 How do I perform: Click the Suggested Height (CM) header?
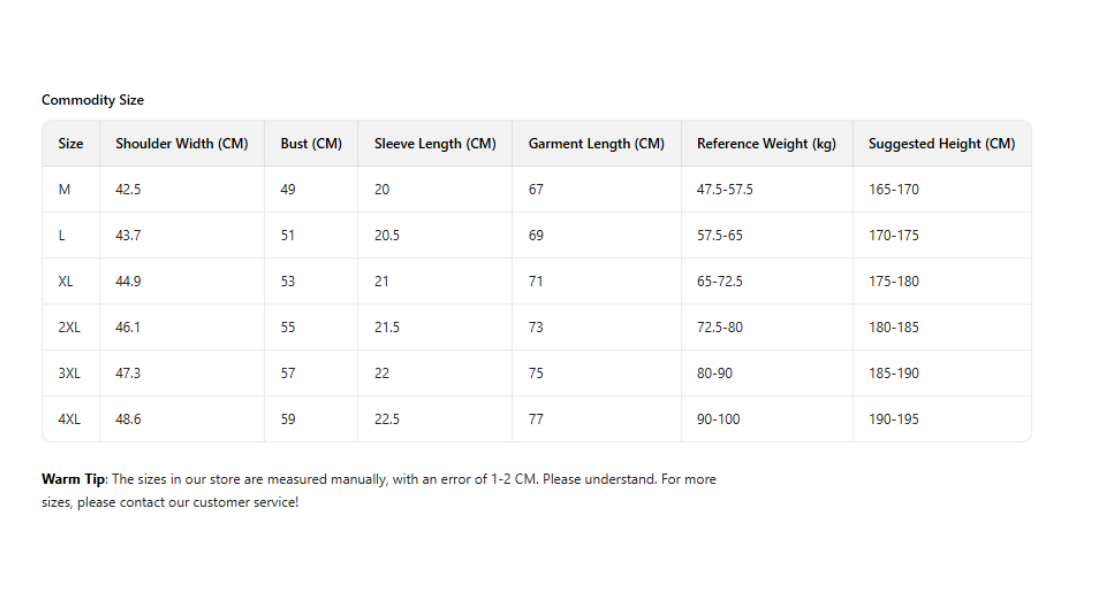(941, 144)
